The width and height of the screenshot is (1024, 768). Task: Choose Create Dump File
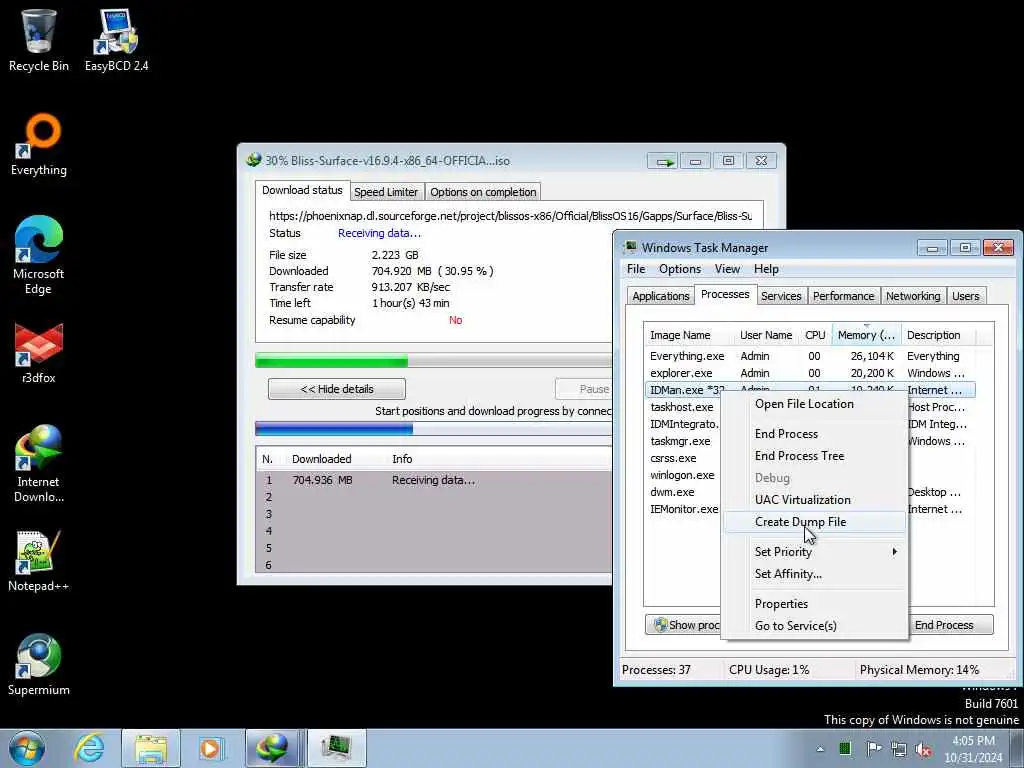(814, 522)
